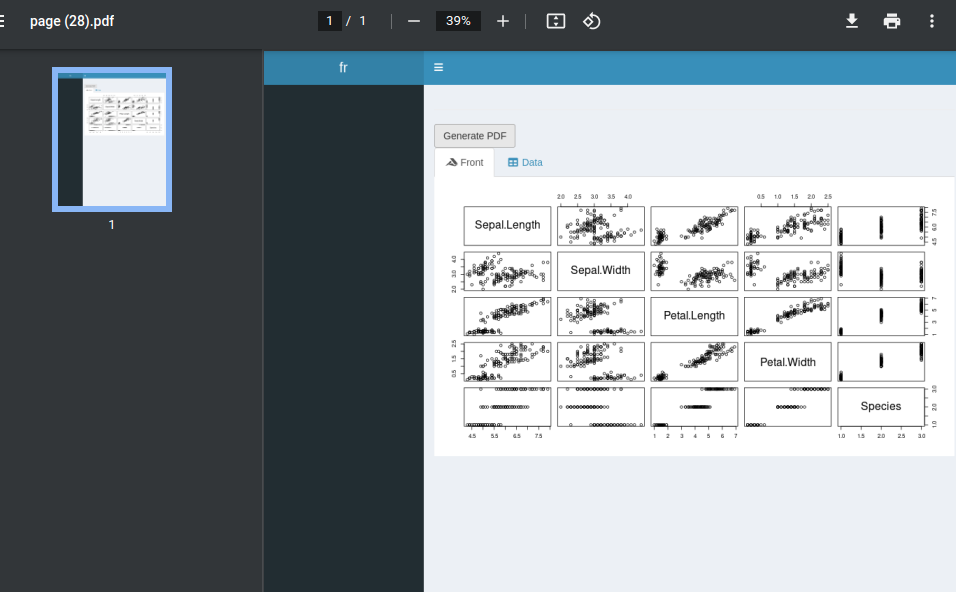Print the PDF document
956x592 pixels.
(891, 21)
